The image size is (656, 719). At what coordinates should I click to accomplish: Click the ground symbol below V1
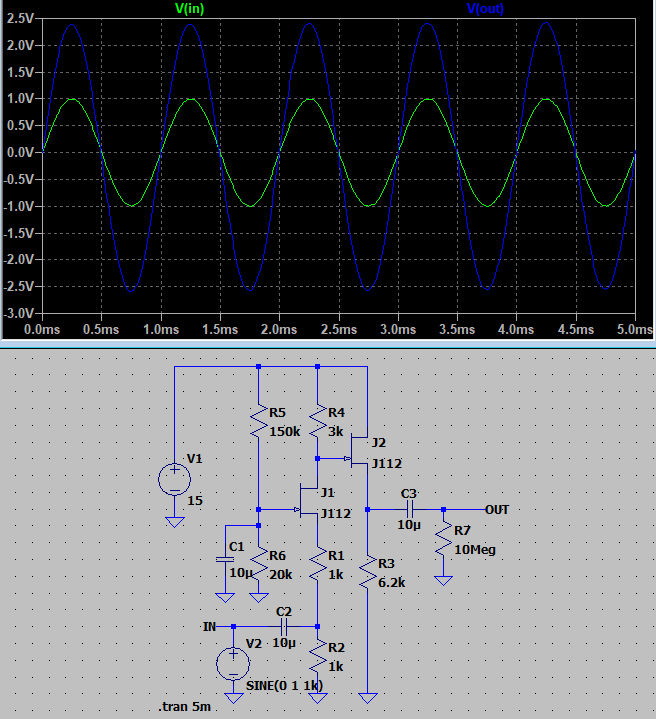click(x=174, y=522)
